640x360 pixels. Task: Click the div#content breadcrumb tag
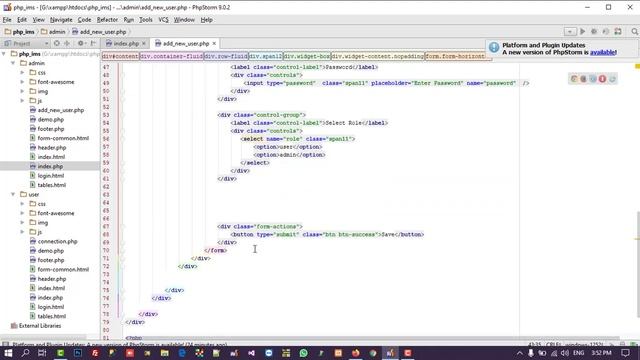[120, 56]
